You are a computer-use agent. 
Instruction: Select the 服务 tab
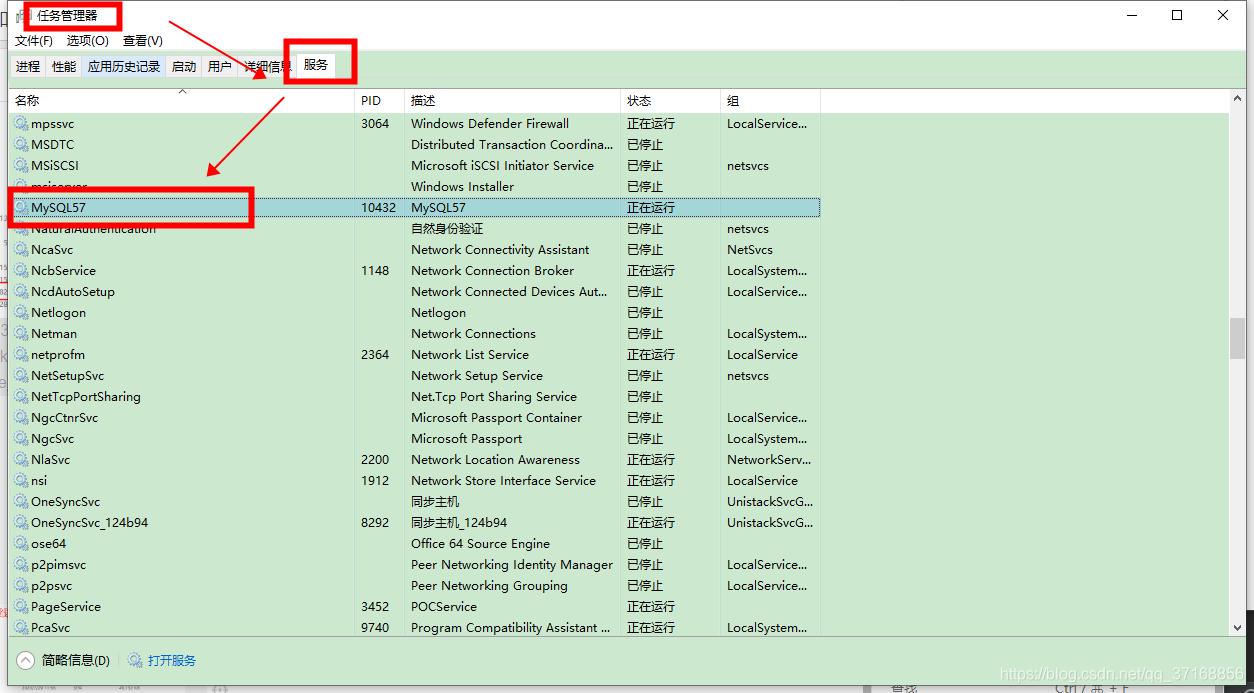coord(316,65)
